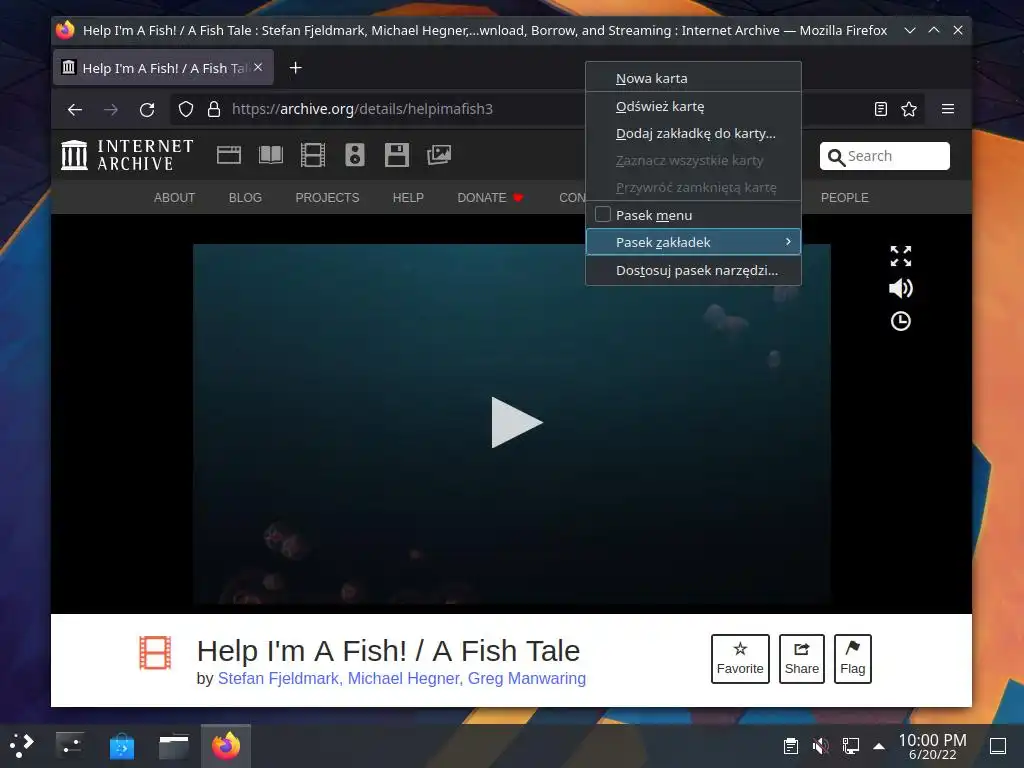Open the BLOG link
Viewport: 1024px width, 768px height.
pos(245,198)
